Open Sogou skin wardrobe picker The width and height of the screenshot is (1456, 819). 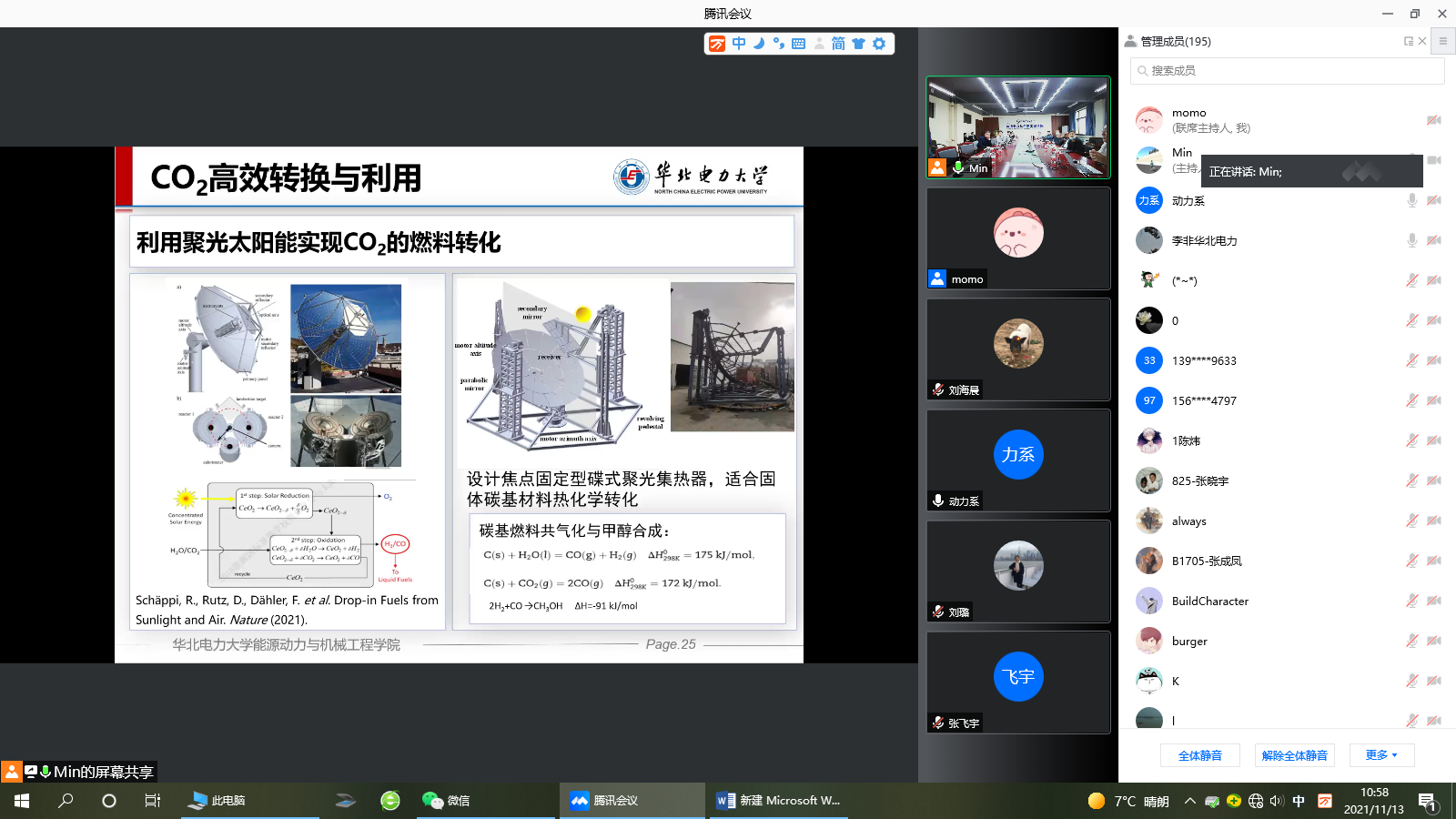click(857, 43)
